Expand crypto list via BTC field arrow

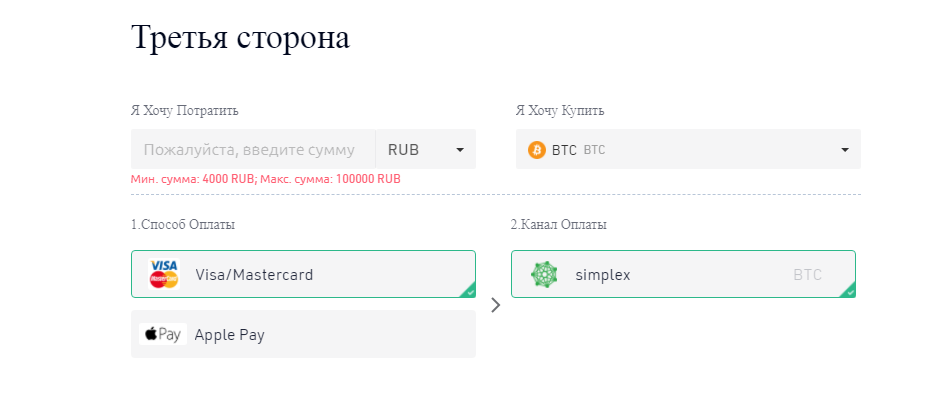tap(845, 150)
